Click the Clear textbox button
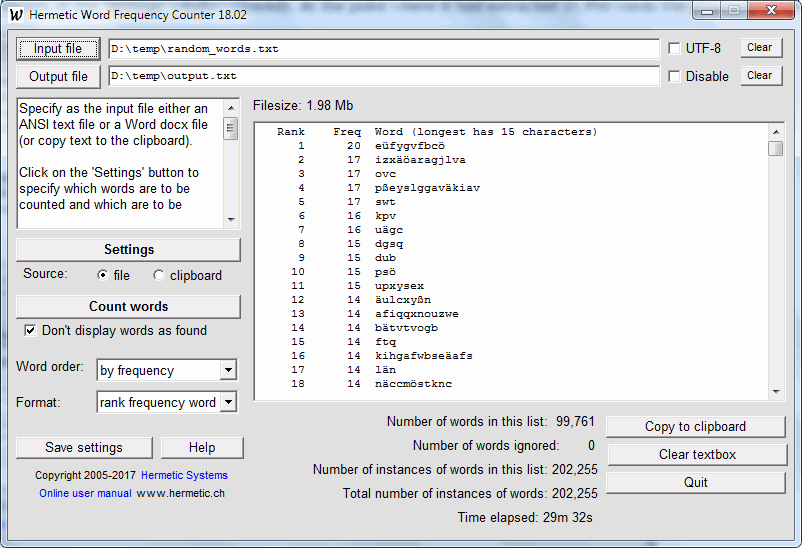The image size is (802, 548). (x=697, y=455)
